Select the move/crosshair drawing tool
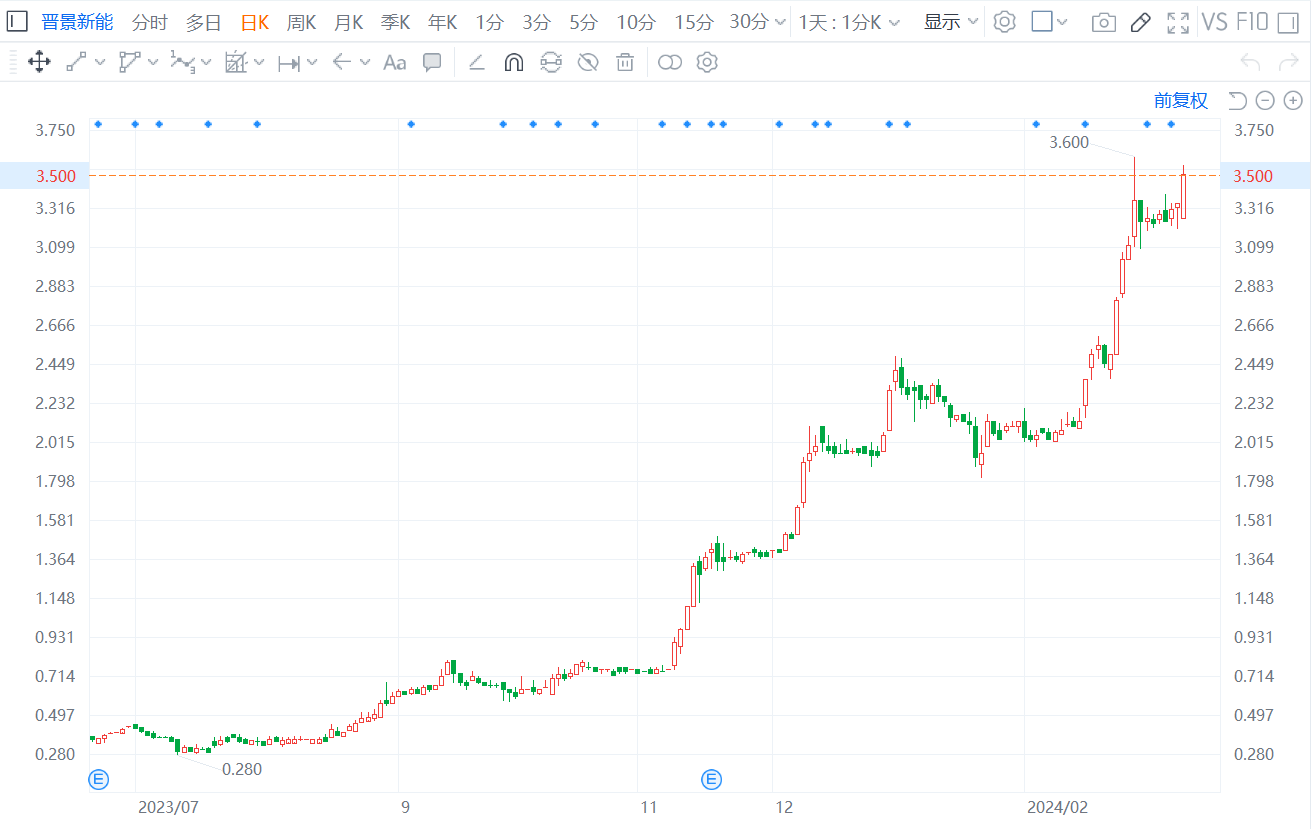The width and height of the screenshot is (1311, 829). (40, 63)
